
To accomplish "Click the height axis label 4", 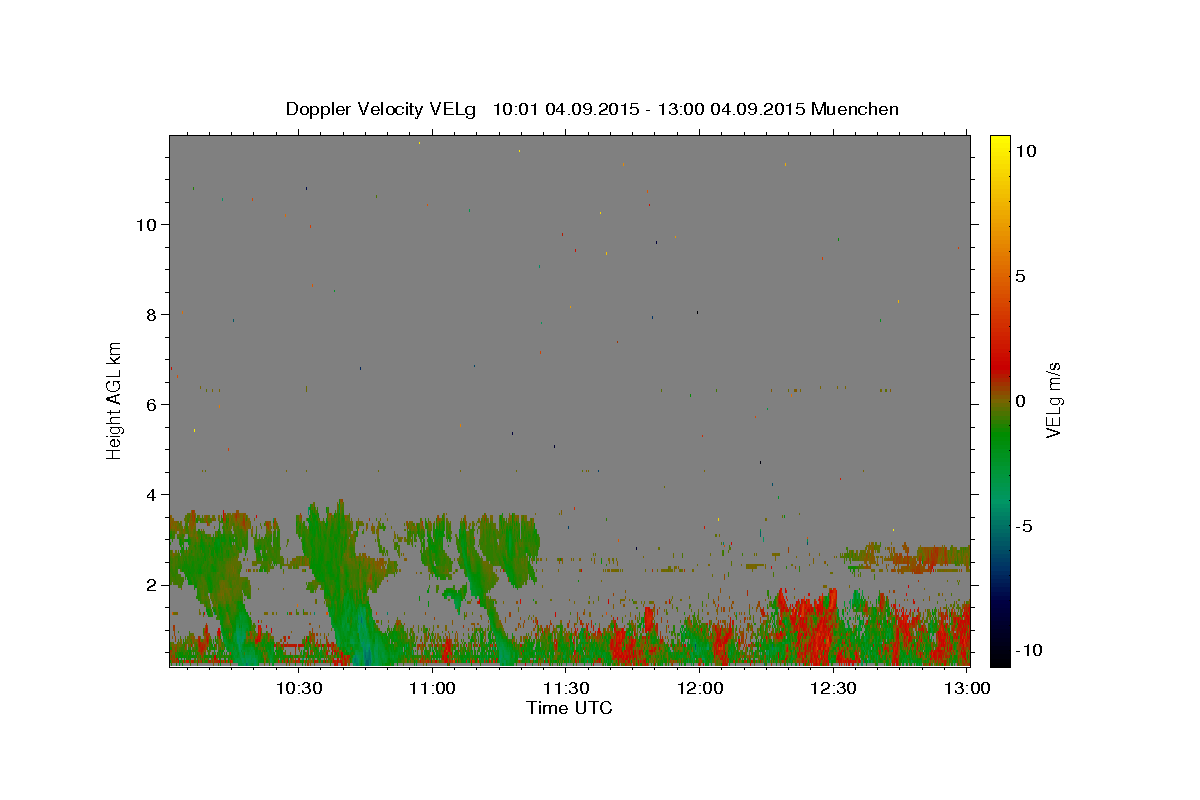I will [x=153, y=494].
